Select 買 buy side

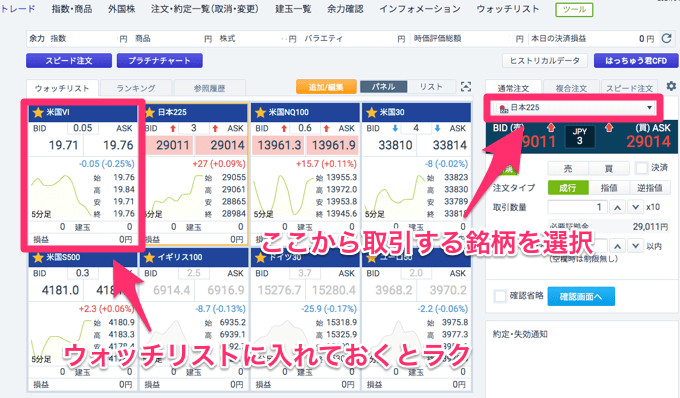(x=608, y=168)
